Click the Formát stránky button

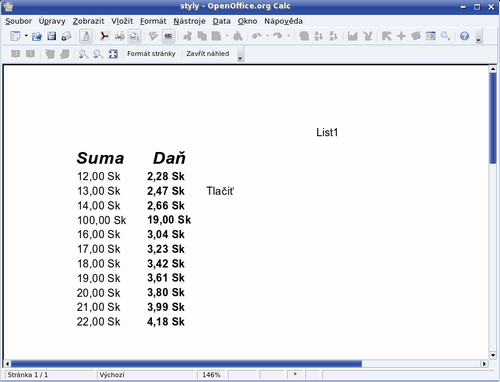[151, 54]
